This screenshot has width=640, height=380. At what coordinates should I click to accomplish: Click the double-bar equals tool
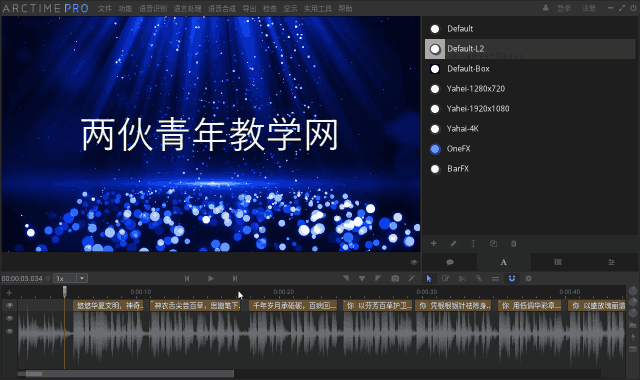pyautogui.click(x=495, y=278)
